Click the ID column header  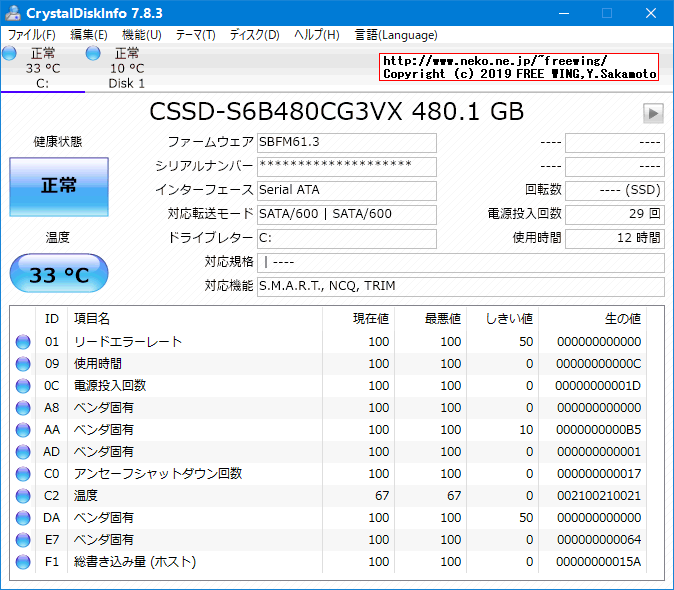52,319
